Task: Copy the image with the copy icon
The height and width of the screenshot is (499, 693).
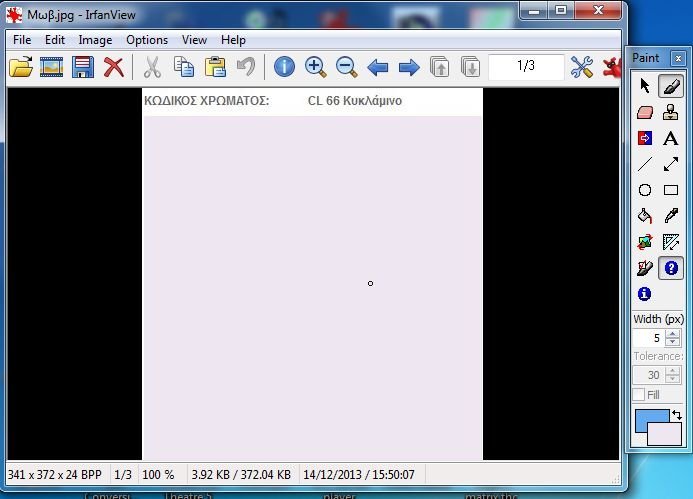Action: click(x=183, y=67)
